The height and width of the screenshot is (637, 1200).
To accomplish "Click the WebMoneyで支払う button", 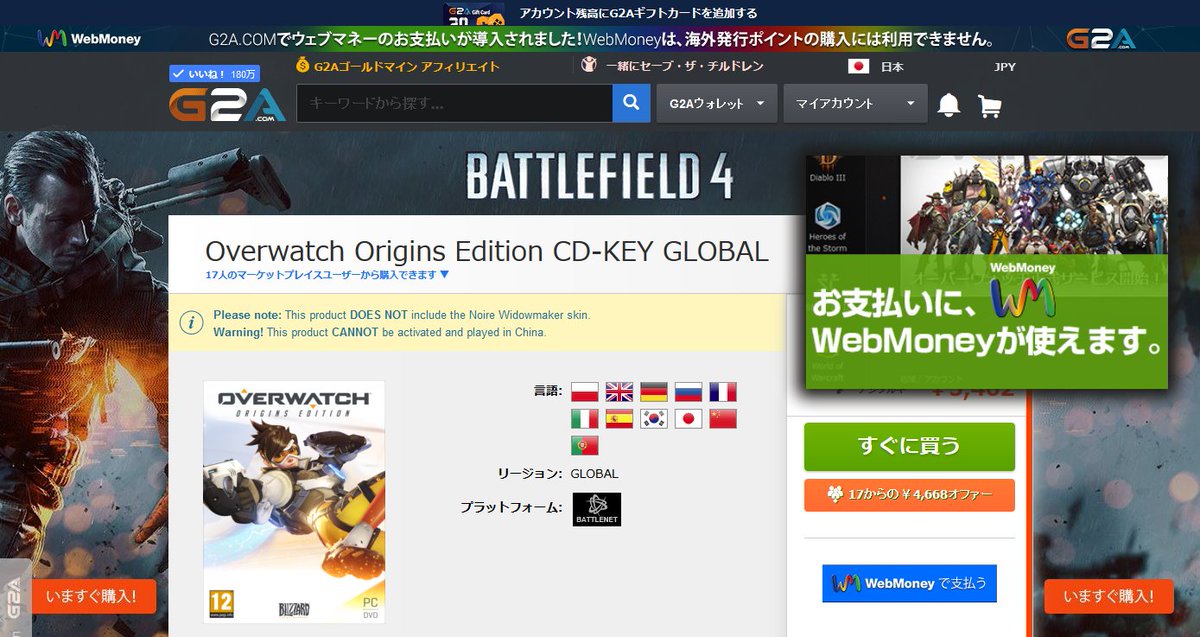I will (x=909, y=583).
